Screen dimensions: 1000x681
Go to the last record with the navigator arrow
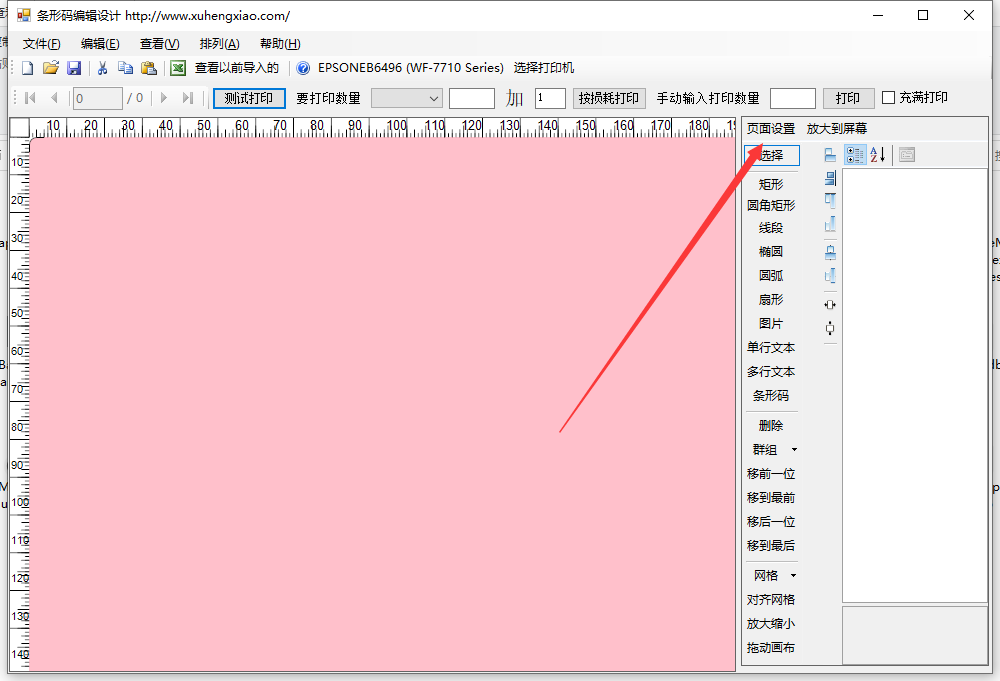[x=188, y=98]
